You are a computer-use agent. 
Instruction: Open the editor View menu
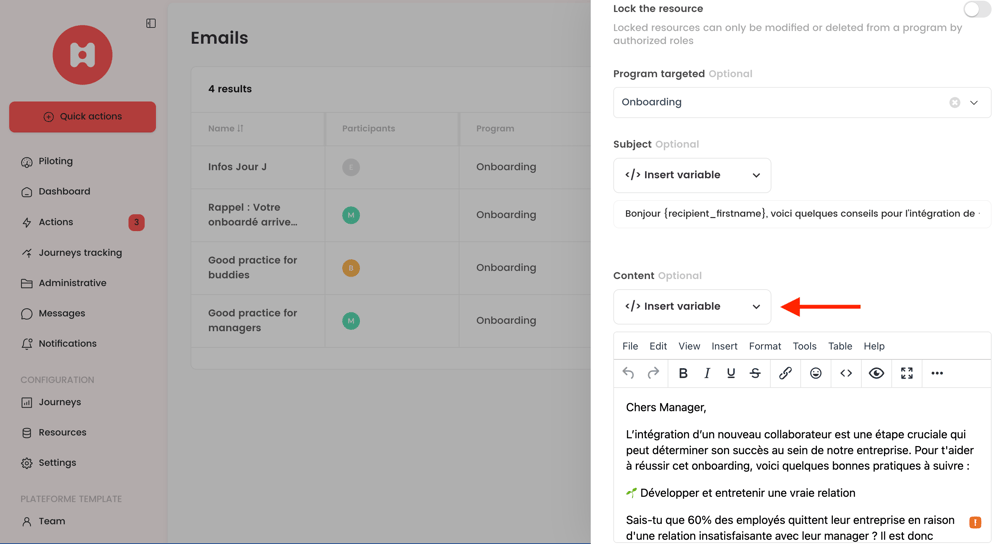click(x=689, y=346)
